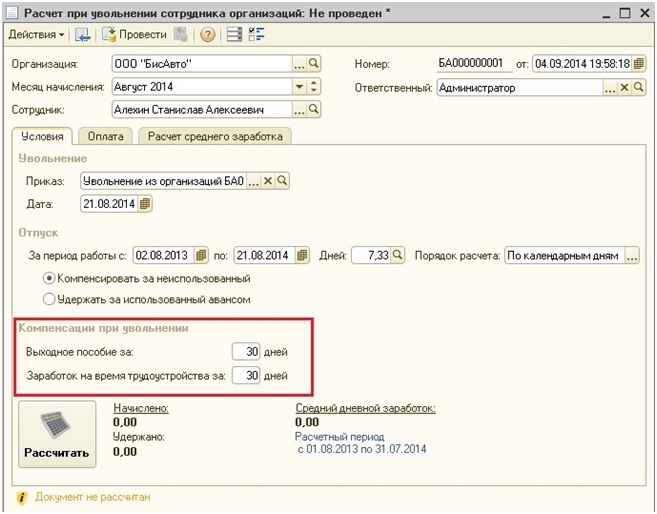Click the period end field showing 21.08.2014 after по

click(x=265, y=255)
